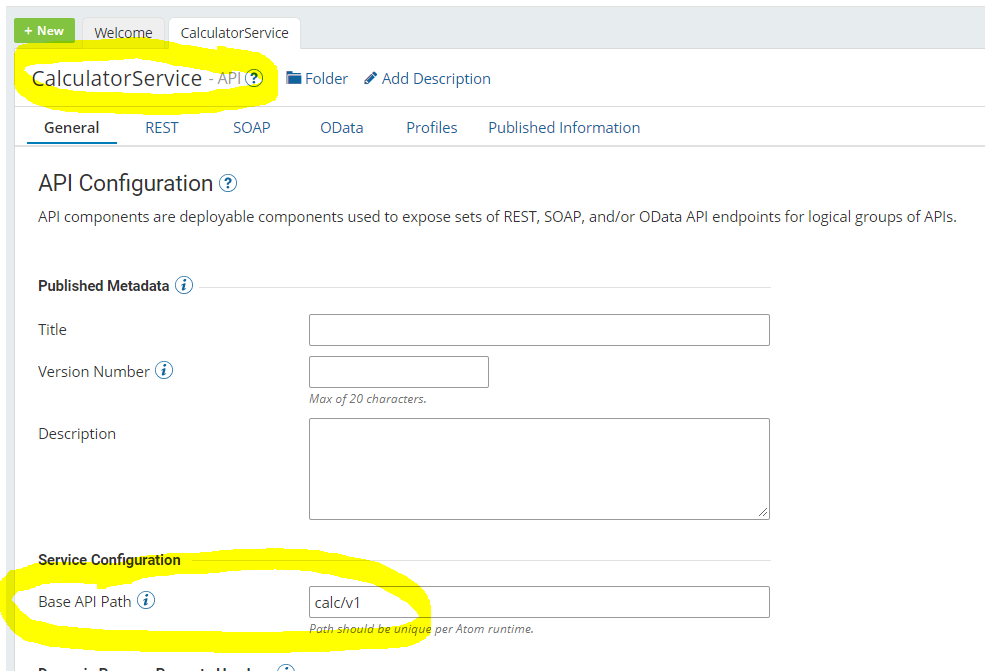Click the pencil icon for Add Description

[371, 78]
